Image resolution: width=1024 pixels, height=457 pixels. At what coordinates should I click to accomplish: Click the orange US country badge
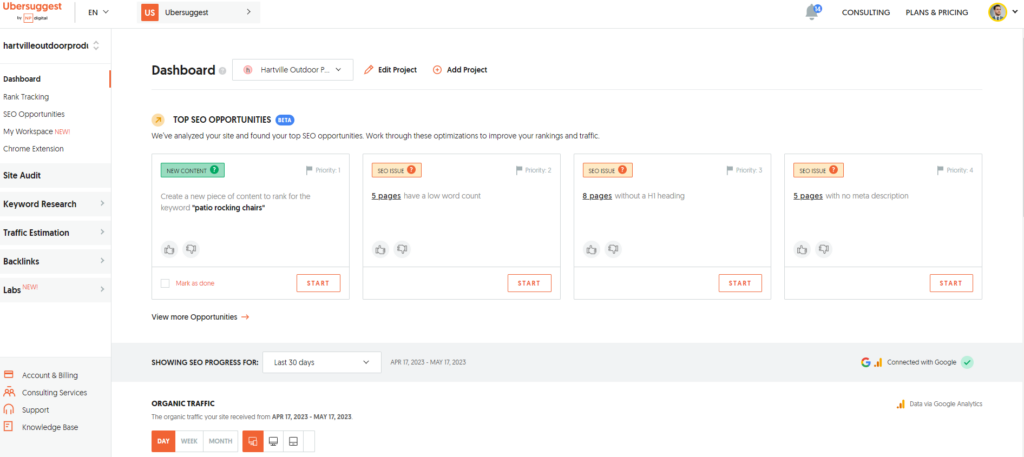[150, 12]
